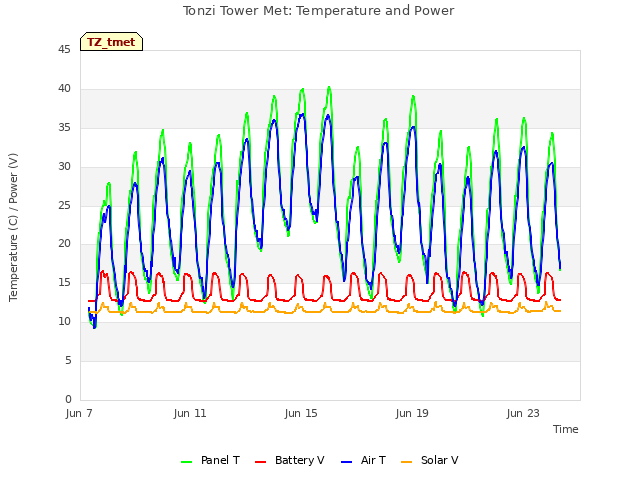Click the 15 y-axis tick label
The image size is (640, 480).
click(64, 282)
